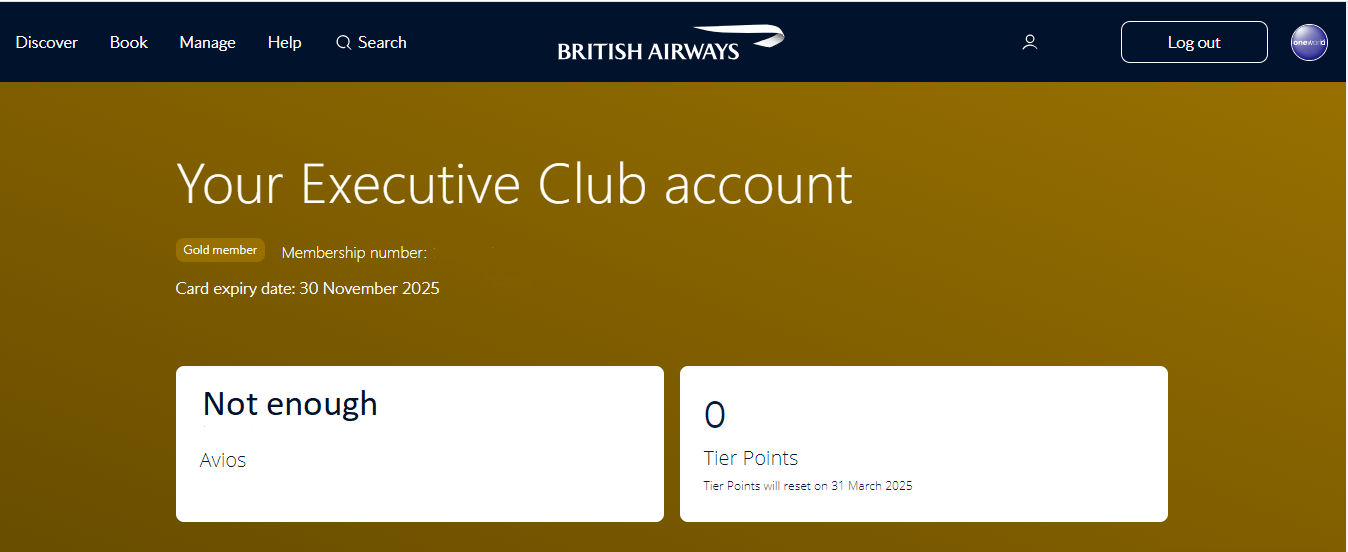This screenshot has width=1348, height=552.
Task: Click the Tier Points value of 0
Action: (715, 414)
